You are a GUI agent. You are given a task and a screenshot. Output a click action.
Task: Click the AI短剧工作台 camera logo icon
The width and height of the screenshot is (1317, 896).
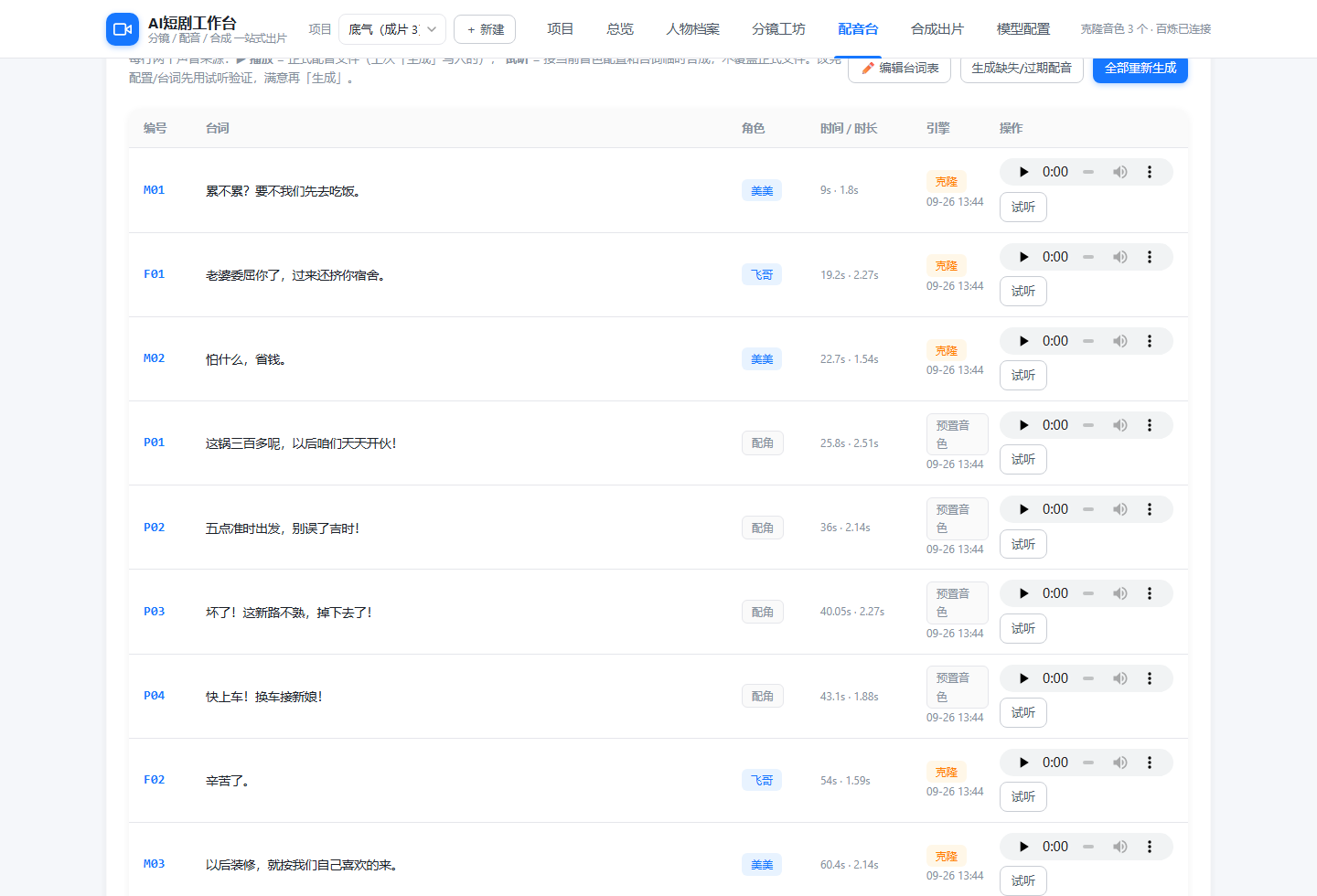[123, 29]
